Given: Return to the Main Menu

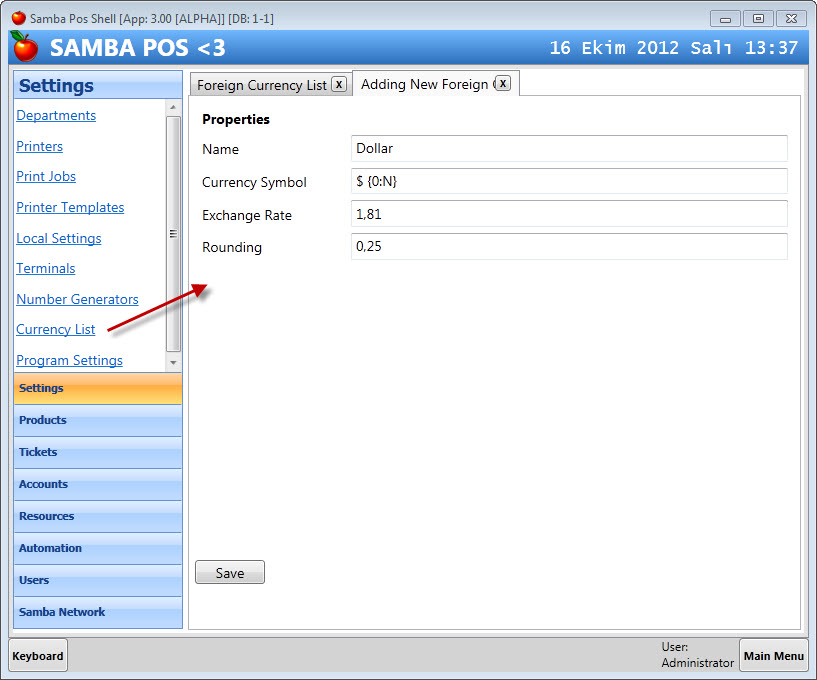Looking at the screenshot, I should click(x=773, y=656).
